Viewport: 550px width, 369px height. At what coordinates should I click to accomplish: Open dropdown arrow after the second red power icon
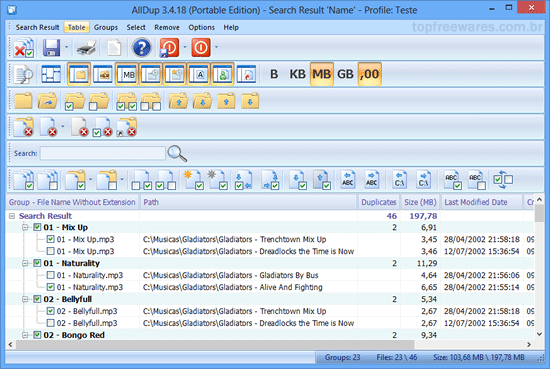point(216,47)
